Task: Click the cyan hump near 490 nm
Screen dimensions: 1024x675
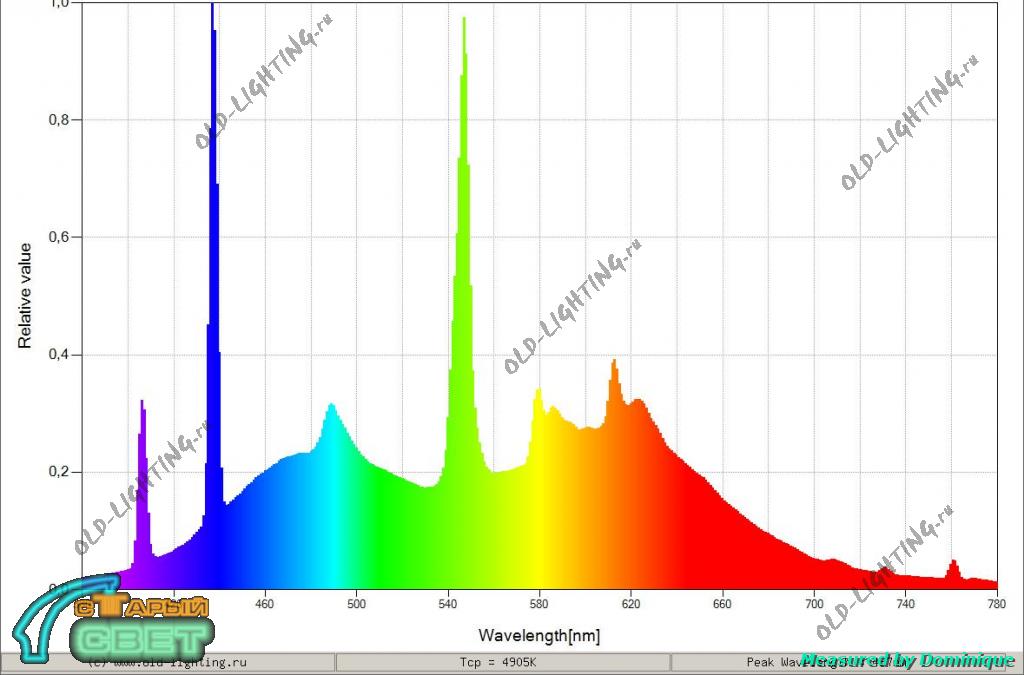Action: [332, 496]
